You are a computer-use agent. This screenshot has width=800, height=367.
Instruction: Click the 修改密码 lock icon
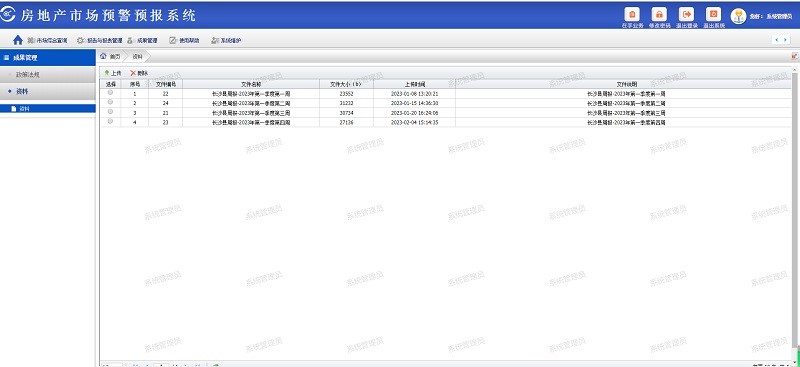(659, 14)
